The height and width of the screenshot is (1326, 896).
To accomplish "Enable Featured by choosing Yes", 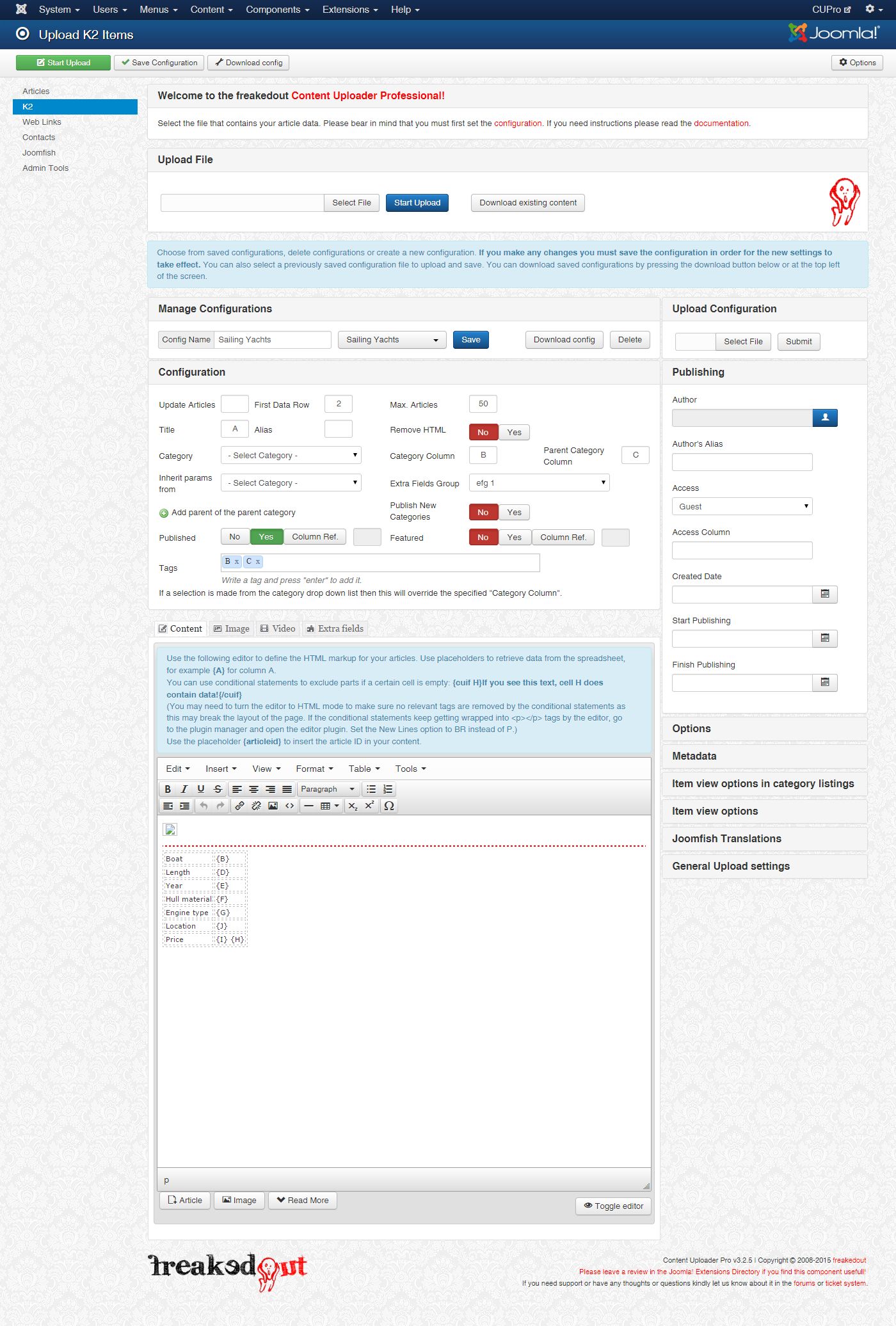I will [x=514, y=538].
